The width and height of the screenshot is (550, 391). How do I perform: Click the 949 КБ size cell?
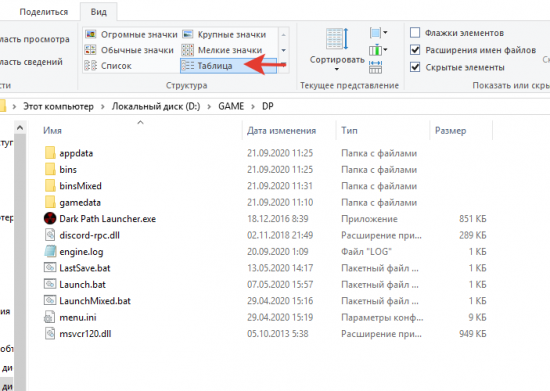click(472, 333)
